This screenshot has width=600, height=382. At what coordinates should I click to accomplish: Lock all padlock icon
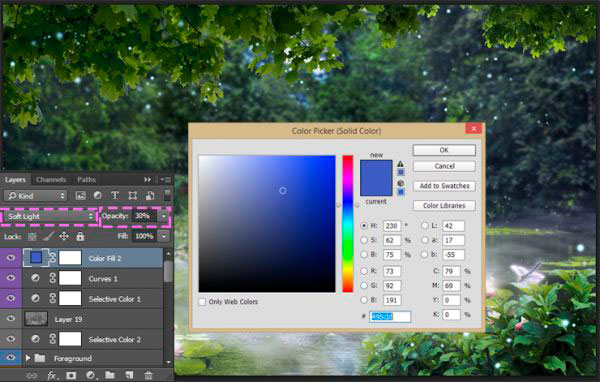(80, 236)
